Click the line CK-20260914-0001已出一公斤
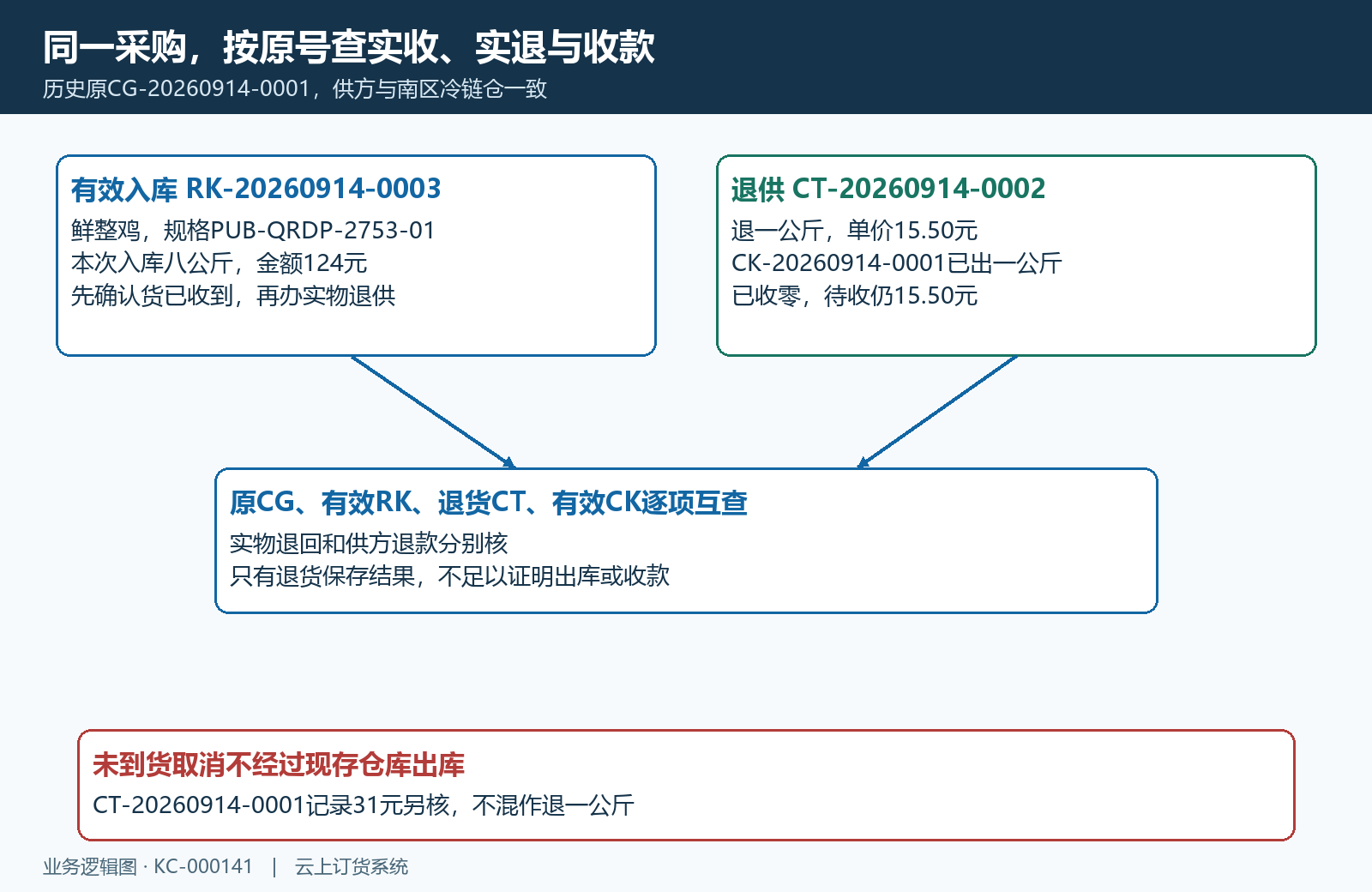The height and width of the screenshot is (892, 1372). (896, 263)
